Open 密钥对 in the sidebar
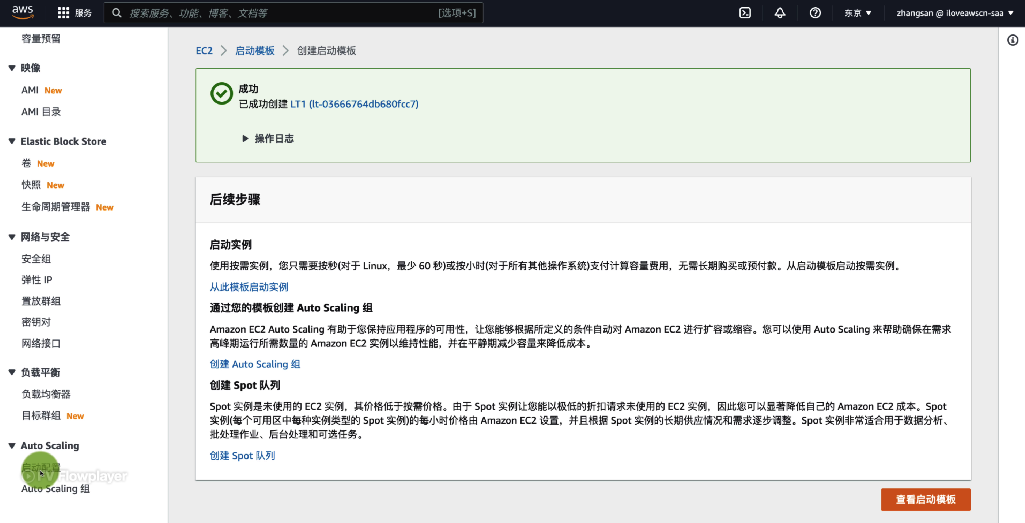Screen dimensions: 1025x523 click(x=36, y=322)
